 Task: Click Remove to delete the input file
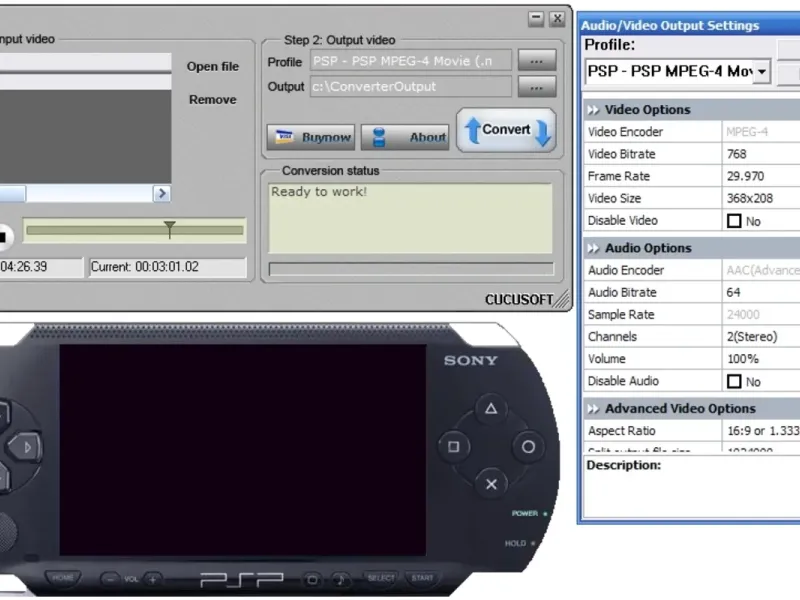pyautogui.click(x=213, y=99)
